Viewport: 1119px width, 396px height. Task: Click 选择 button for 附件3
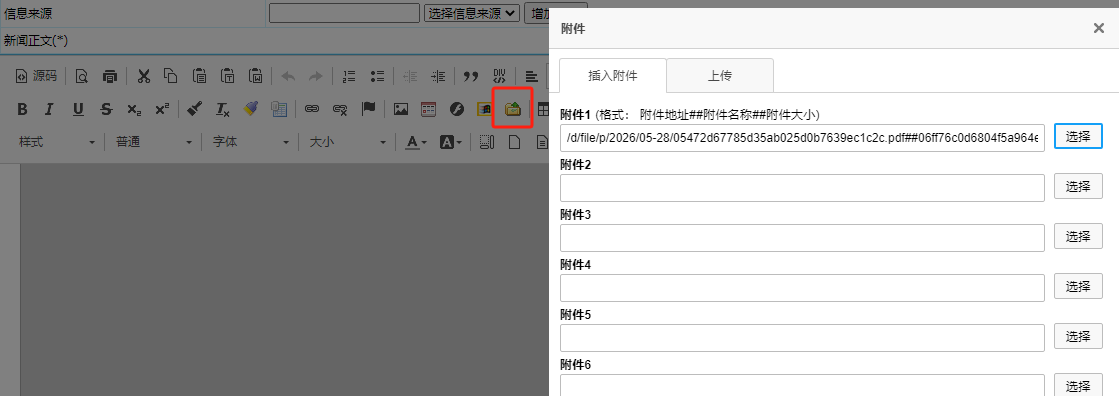[1078, 236]
